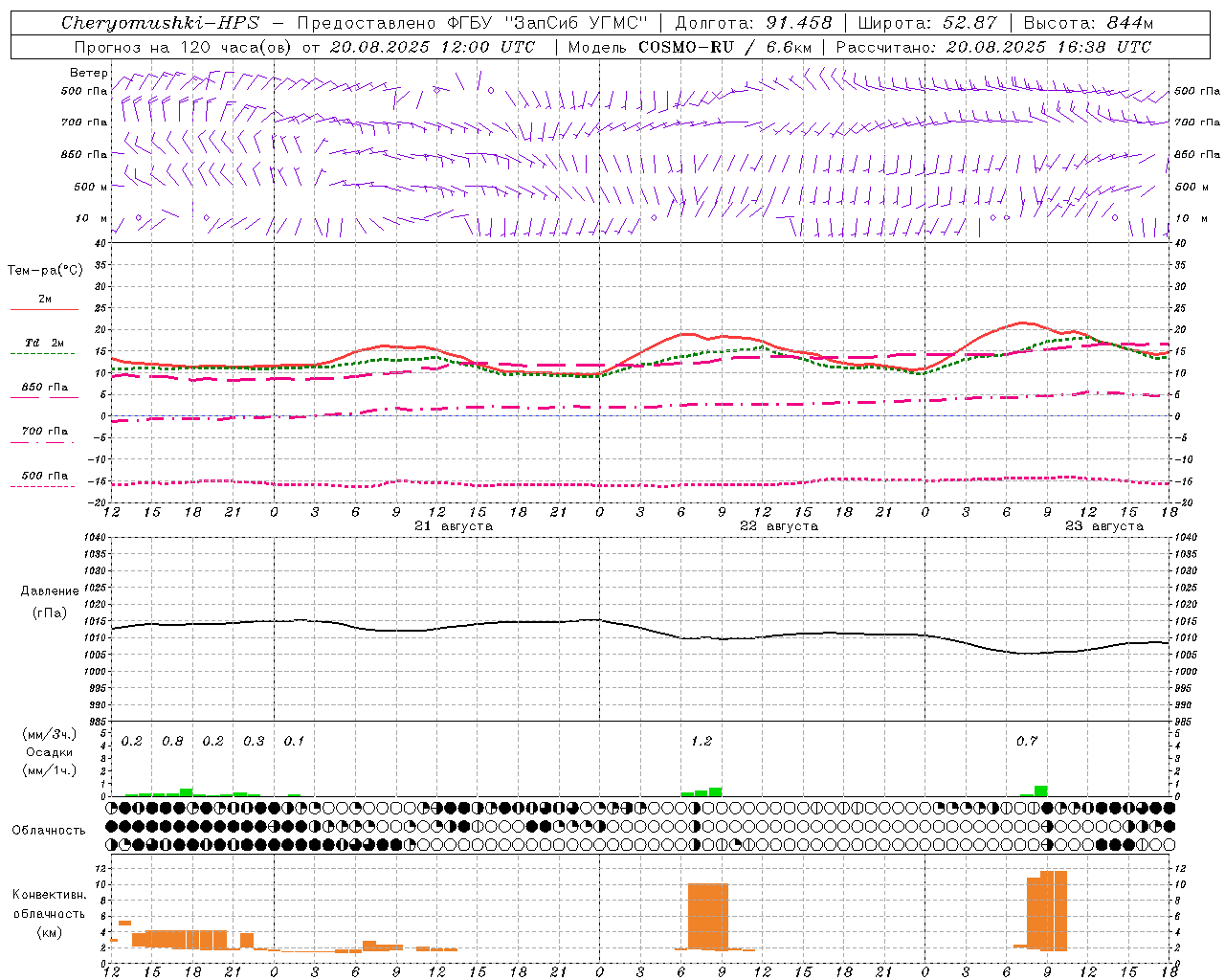1225x980 pixels.
Task: Click the station title Cheryomushki-HPS
Action: point(160,23)
